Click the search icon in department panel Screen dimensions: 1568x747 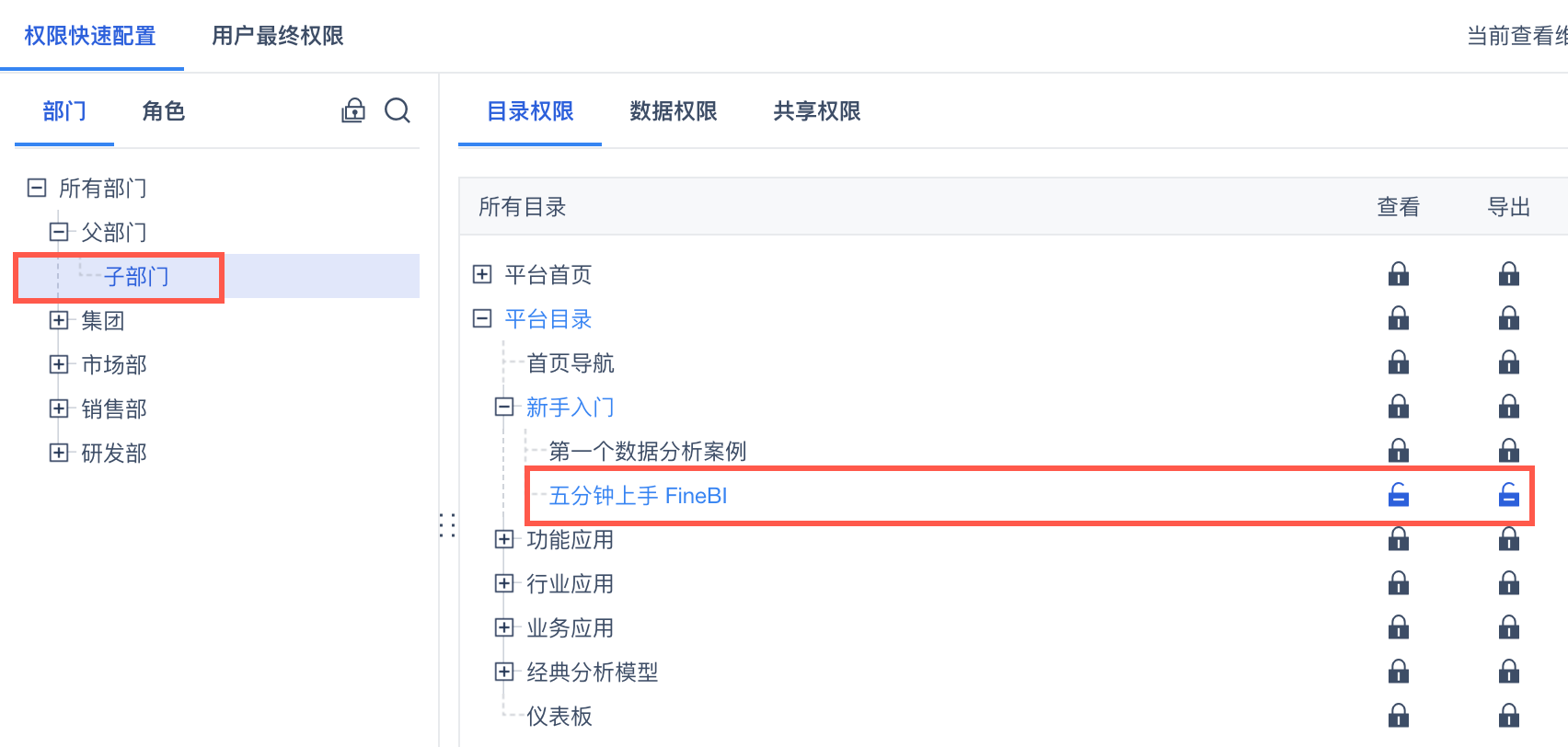pos(398,111)
